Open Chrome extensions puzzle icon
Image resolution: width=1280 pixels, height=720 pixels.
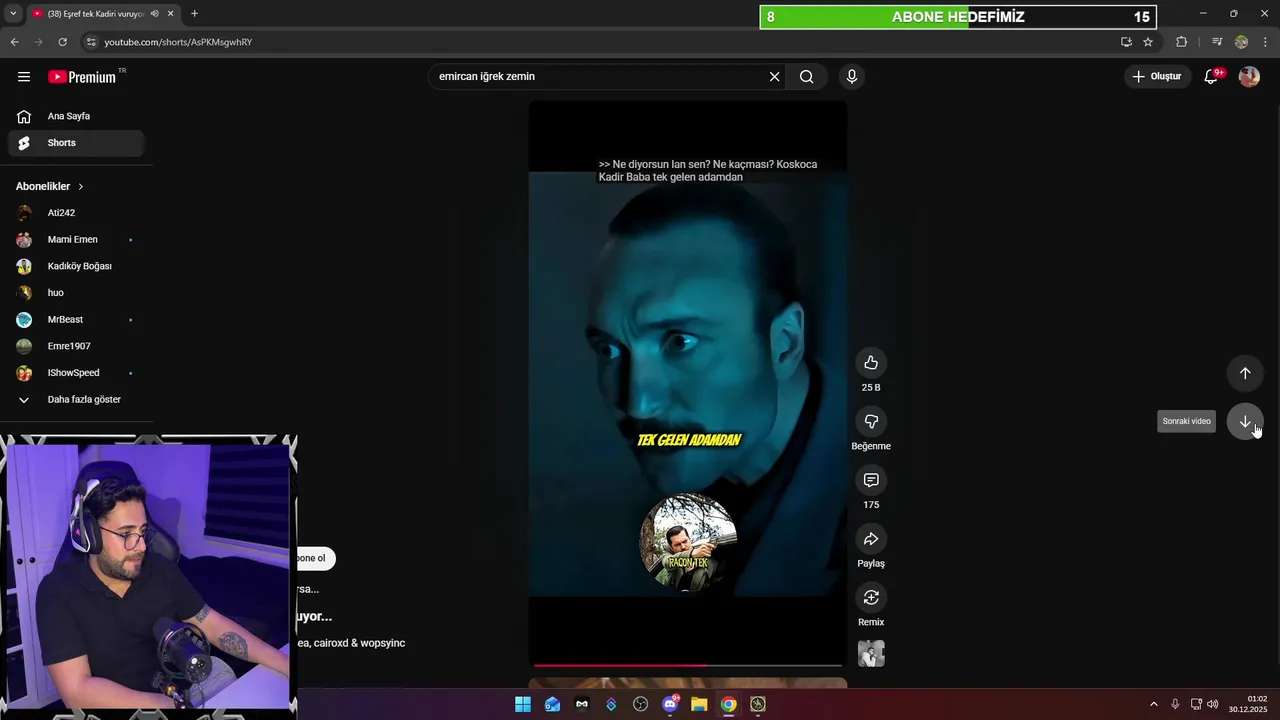[1182, 42]
